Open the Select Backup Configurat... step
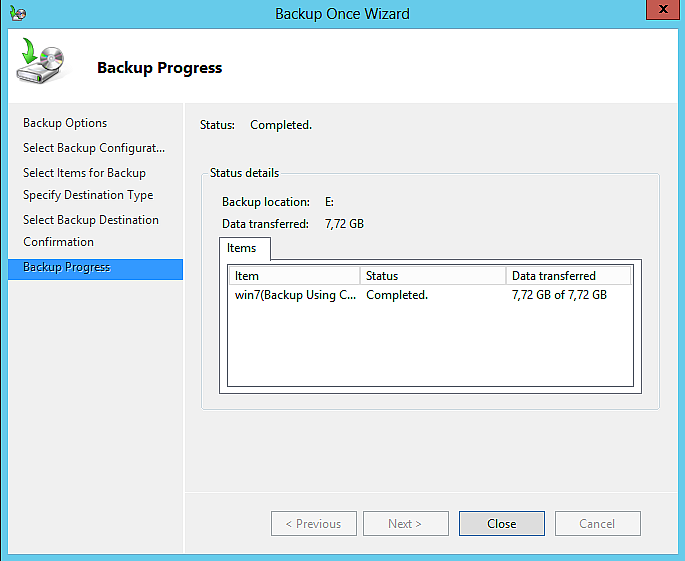Viewport: 685px width, 561px height. pyautogui.click(x=94, y=148)
